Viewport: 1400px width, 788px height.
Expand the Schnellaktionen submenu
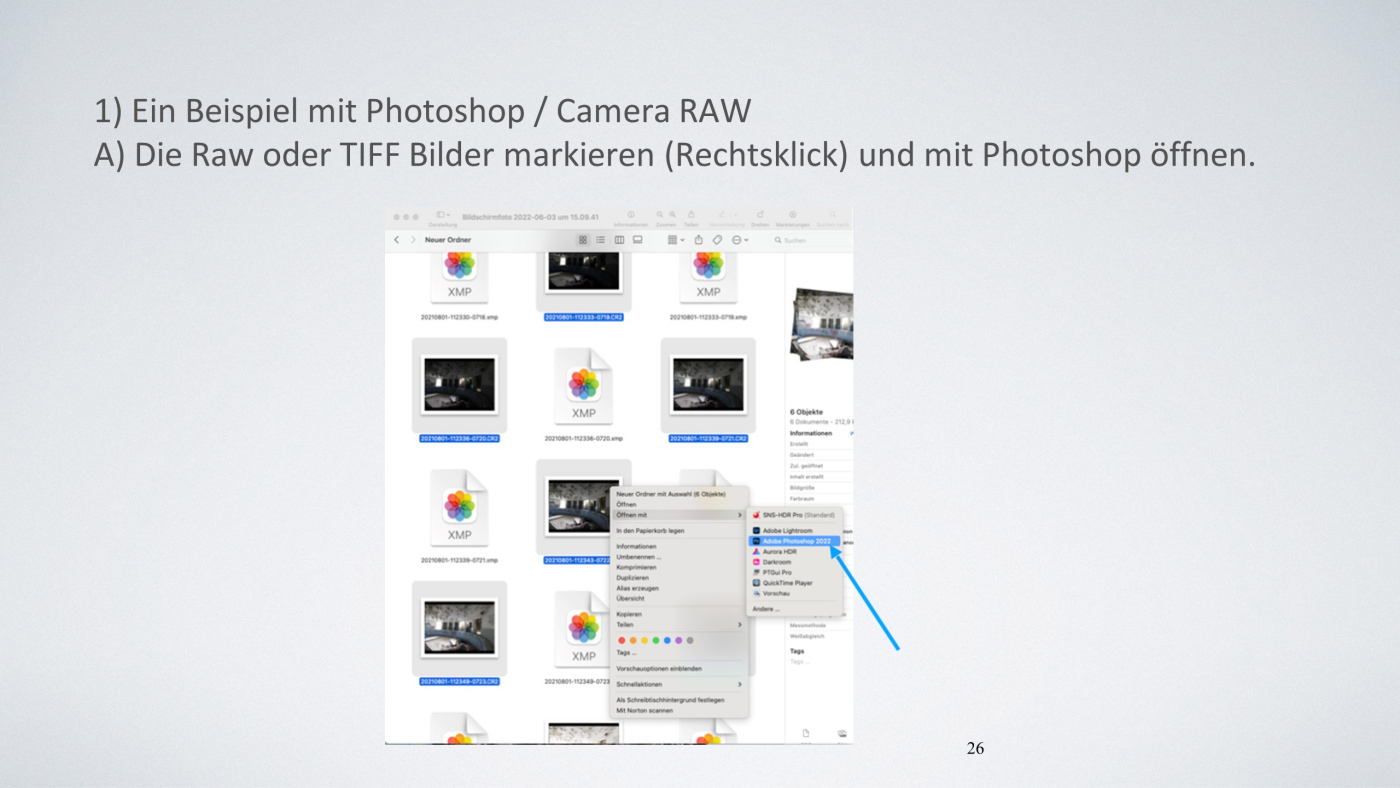tap(680, 684)
